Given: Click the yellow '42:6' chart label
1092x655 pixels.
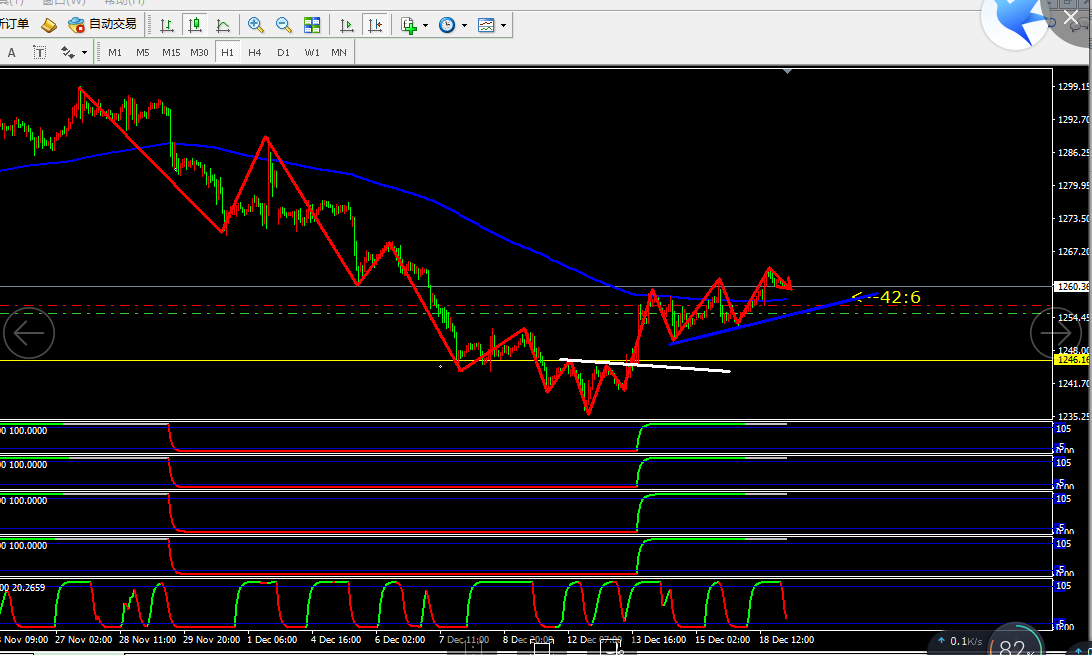Looking at the screenshot, I should pos(900,297).
